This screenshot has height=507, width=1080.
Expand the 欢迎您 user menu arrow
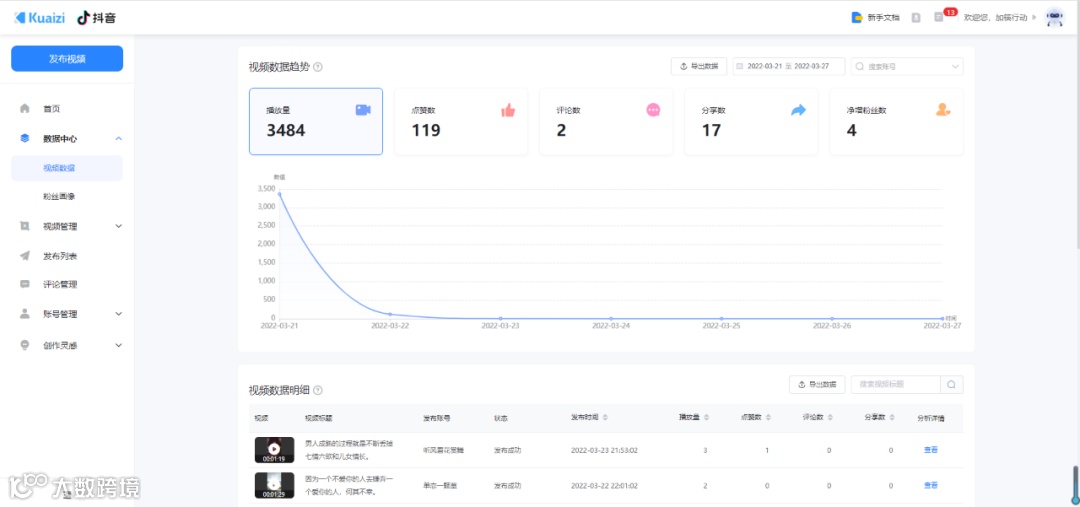coord(1035,18)
